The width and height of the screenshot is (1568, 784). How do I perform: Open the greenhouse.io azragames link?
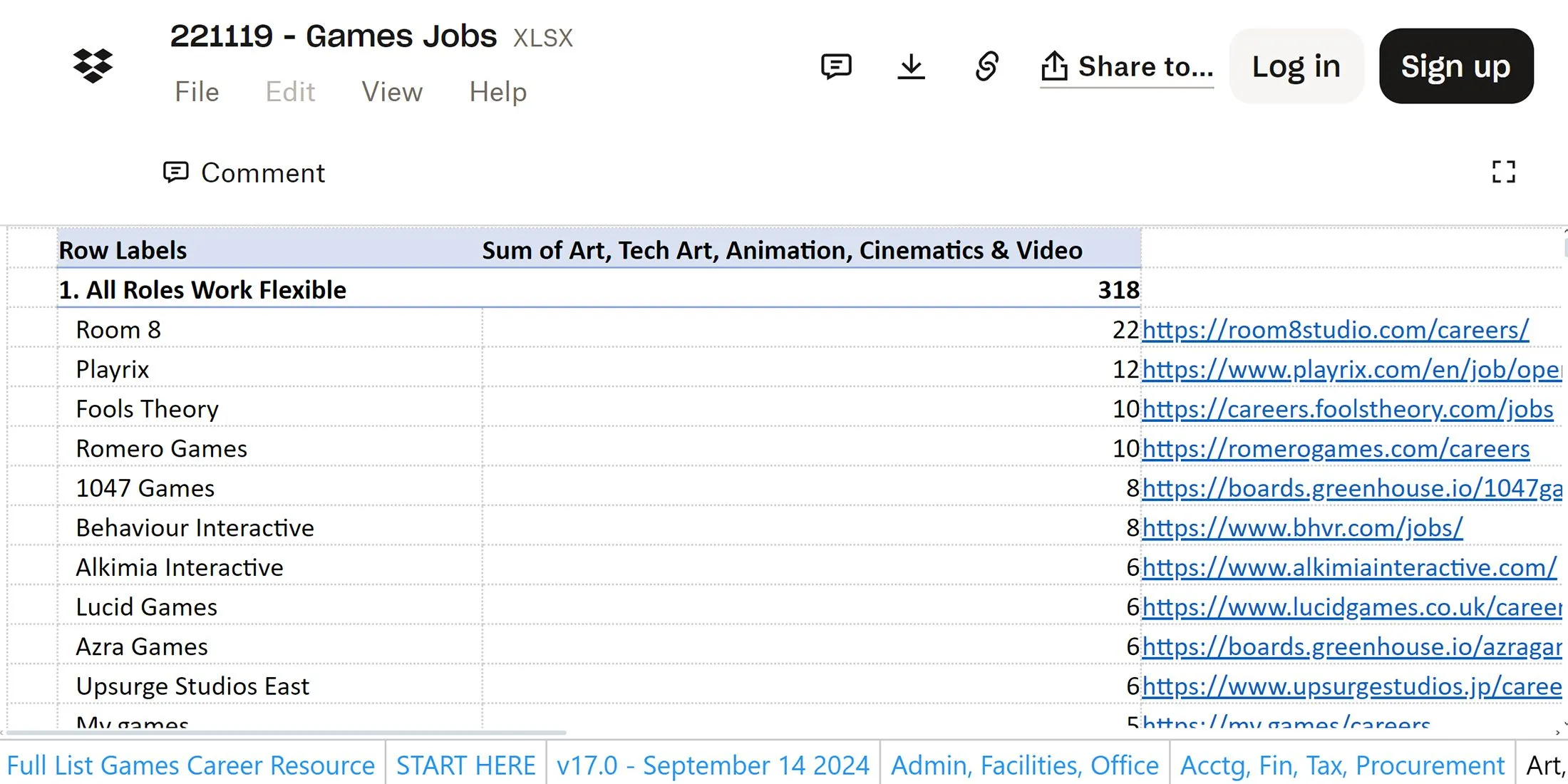(x=1351, y=646)
